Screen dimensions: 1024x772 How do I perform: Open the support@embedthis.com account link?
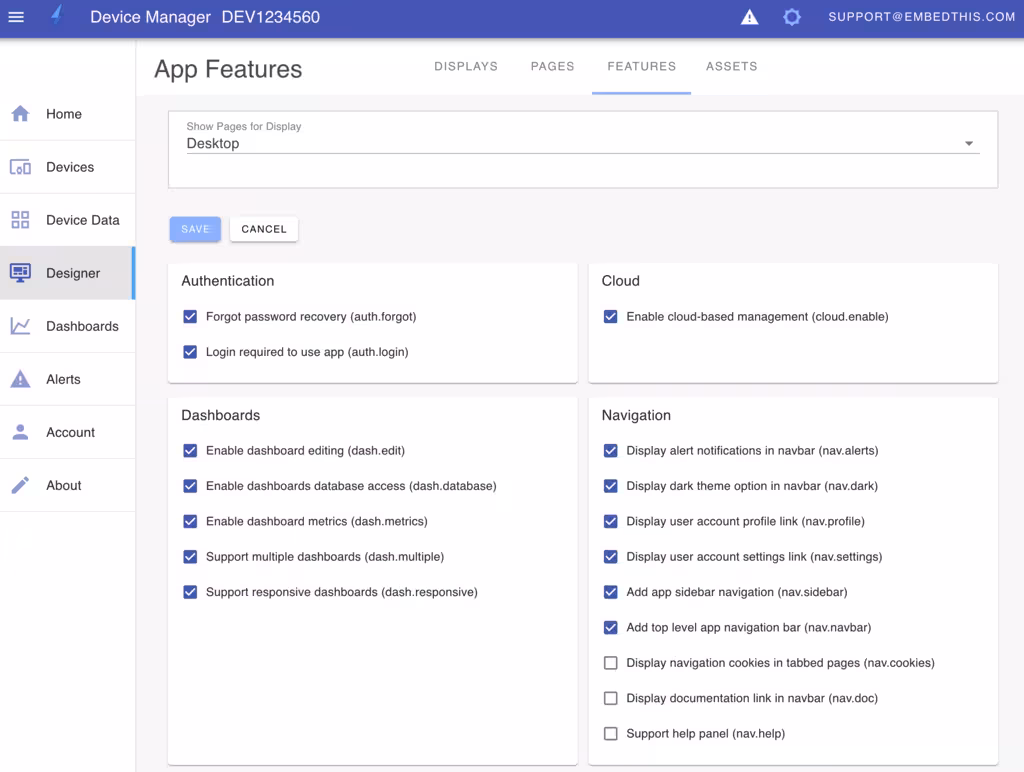tap(921, 17)
